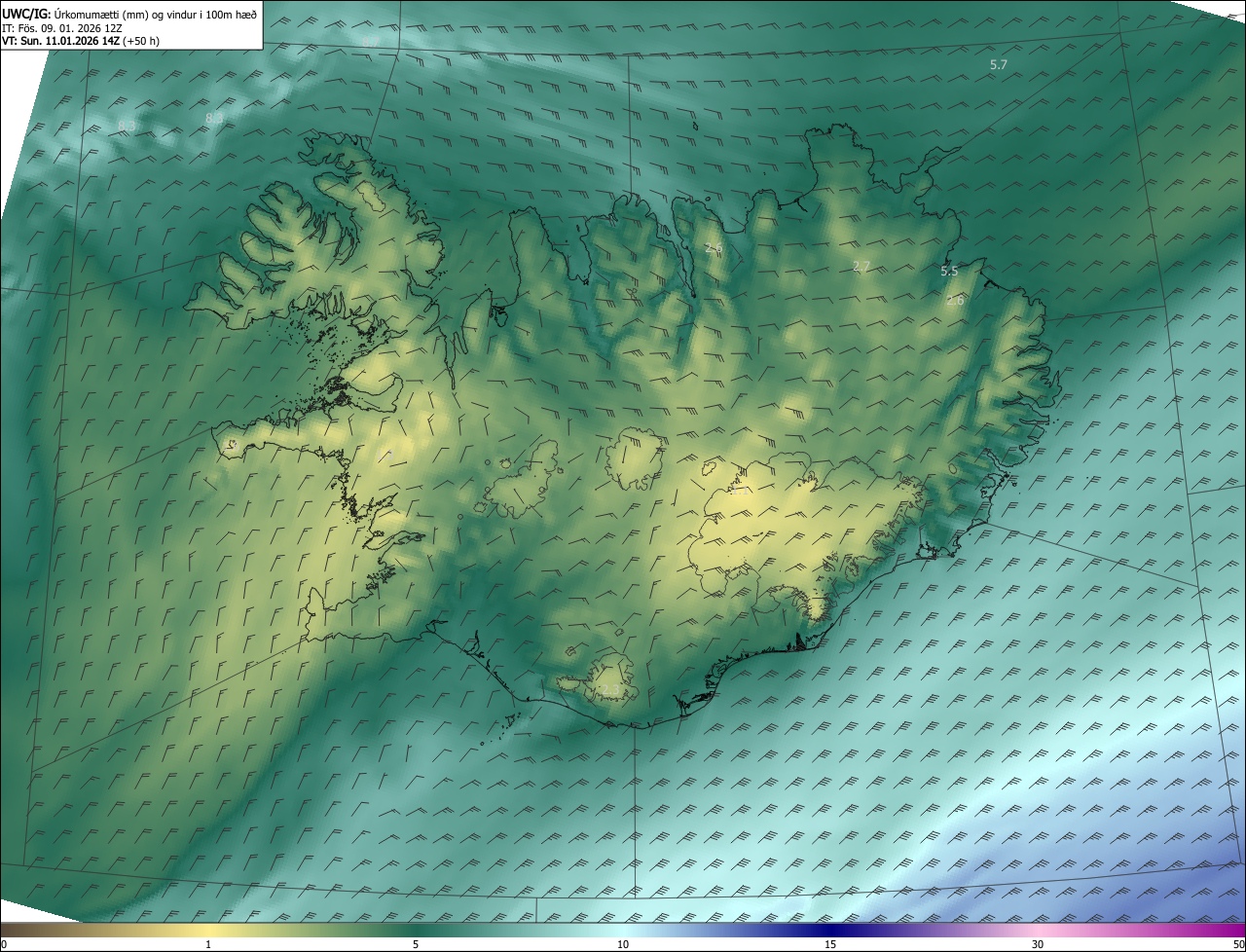Click the '15' tick label on the colour scale
Screen dimensions: 1246x952
pos(830,944)
